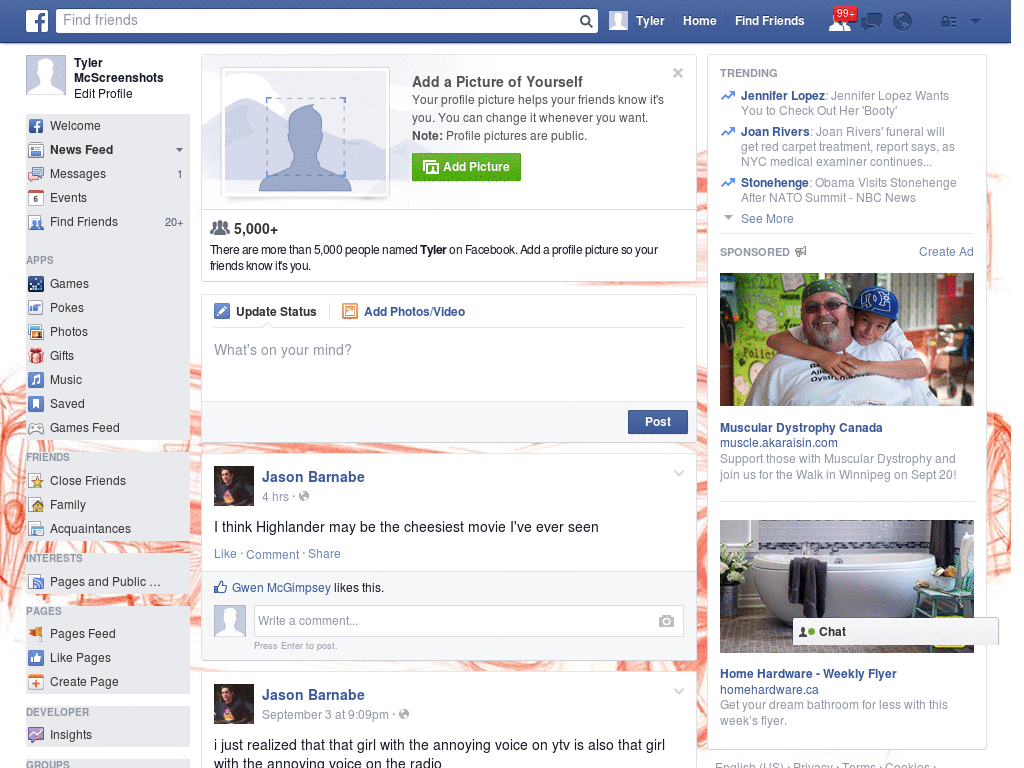Click the Stonehenge trending topic
The width and height of the screenshot is (1024, 768).
[775, 183]
